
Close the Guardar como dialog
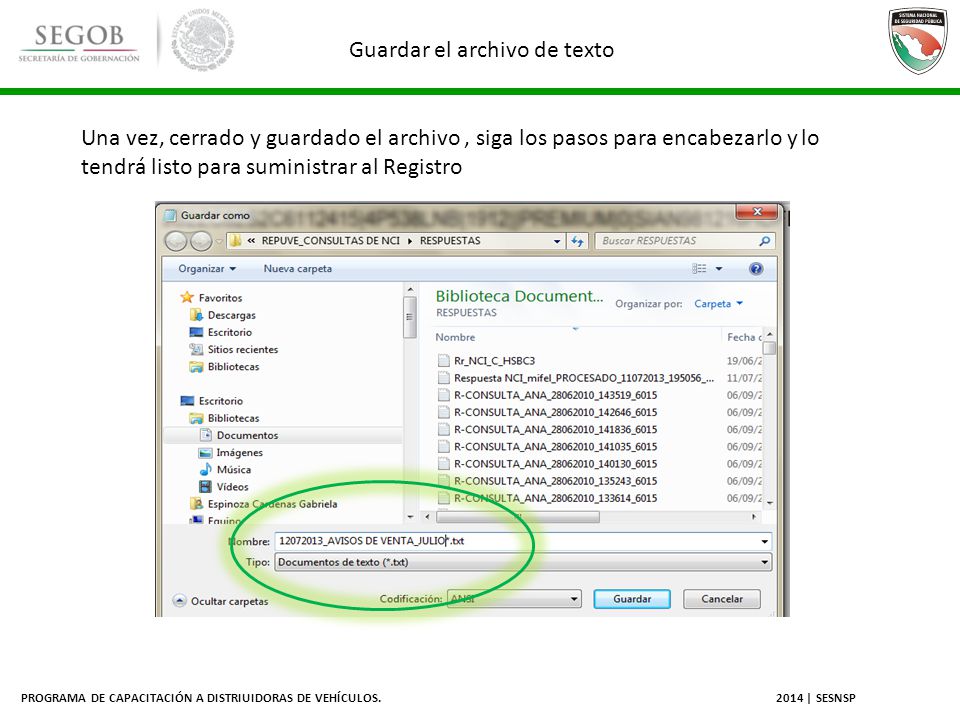(x=757, y=212)
